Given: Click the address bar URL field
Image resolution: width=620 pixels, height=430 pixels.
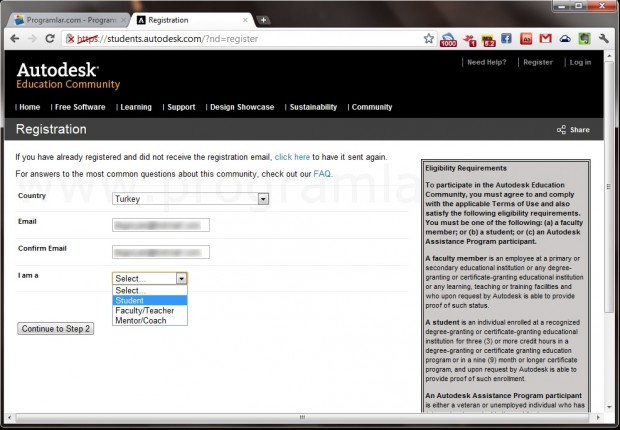Looking at the screenshot, I should (249, 39).
